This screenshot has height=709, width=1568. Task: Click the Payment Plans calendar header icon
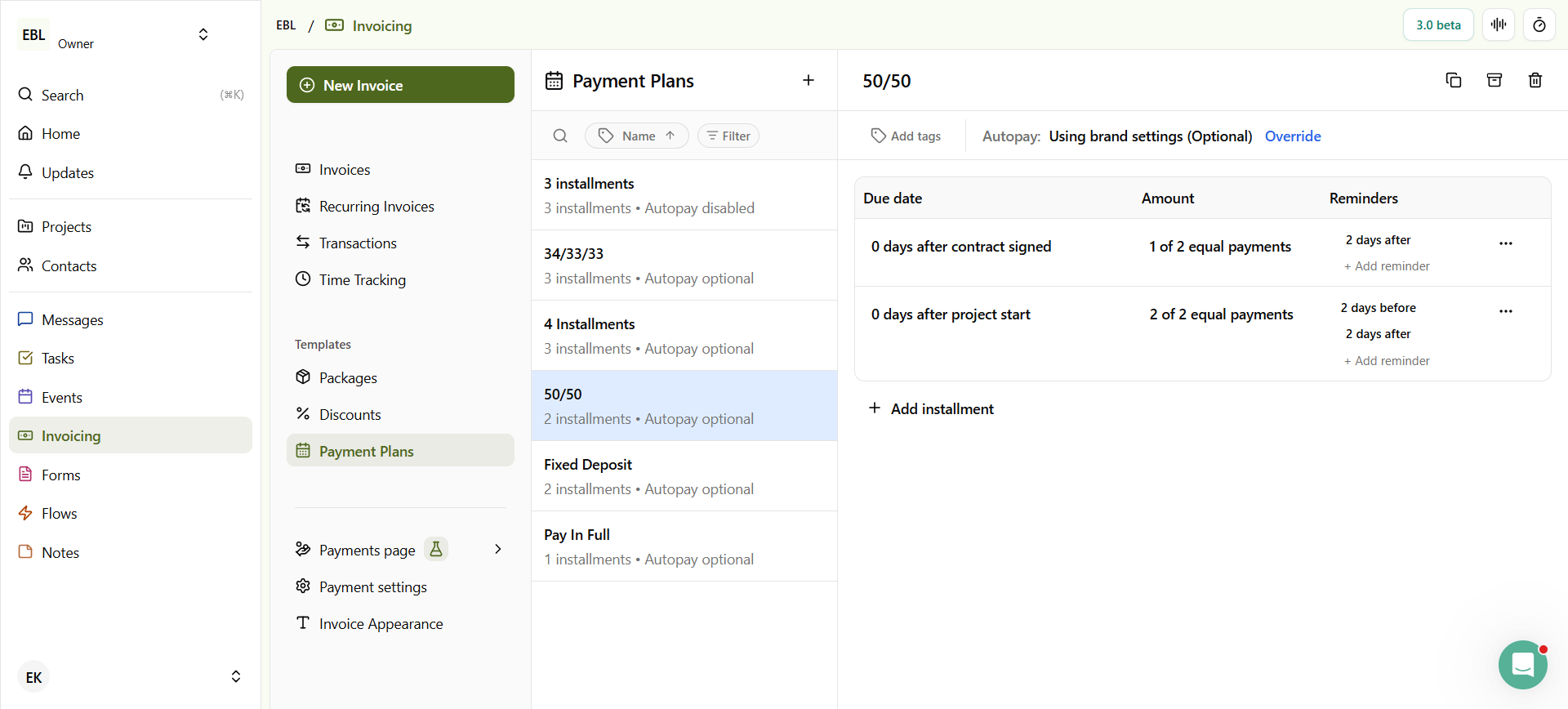tap(555, 81)
